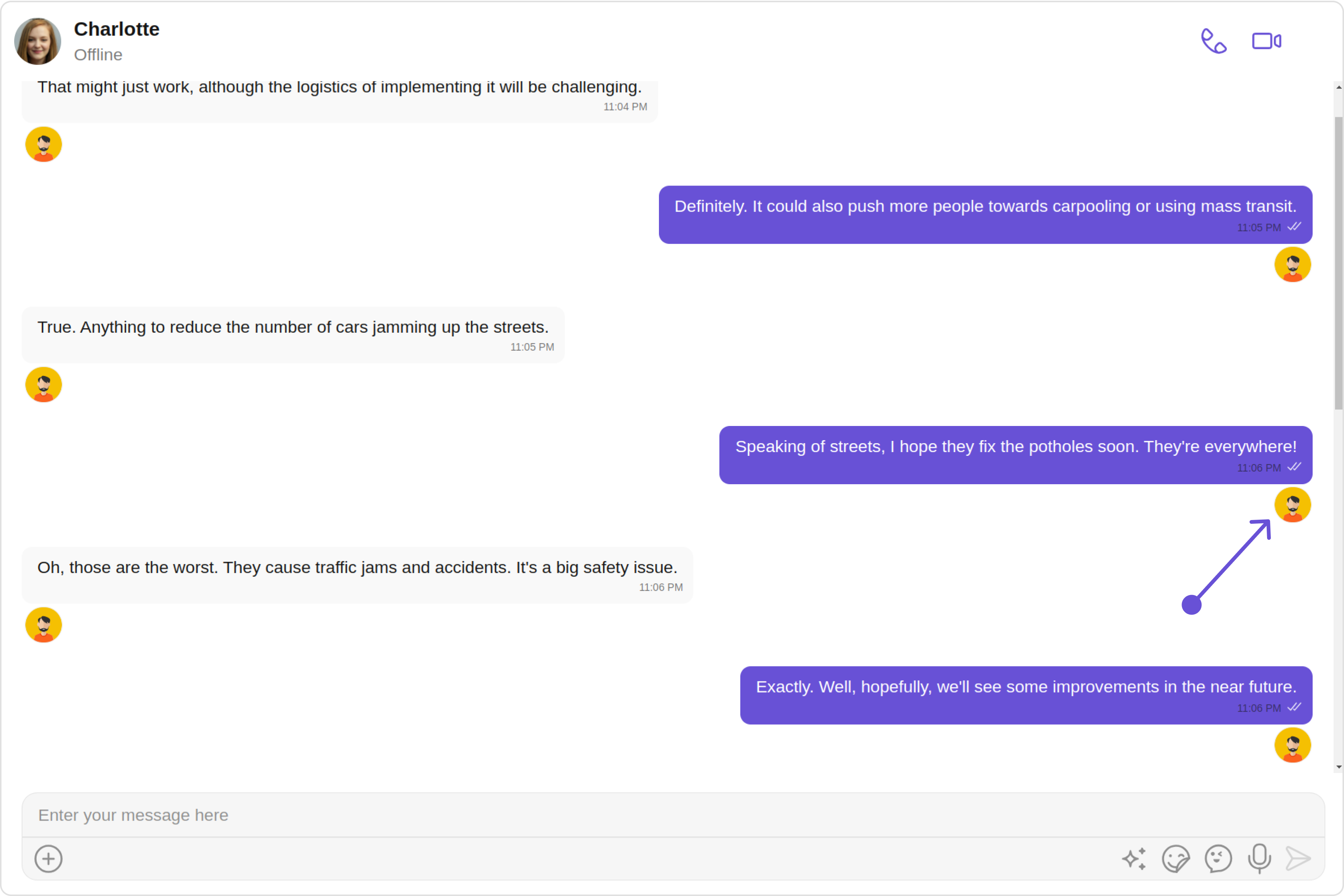Click avatar below the potholes message
The image size is (1344, 896).
pyautogui.click(x=1292, y=505)
